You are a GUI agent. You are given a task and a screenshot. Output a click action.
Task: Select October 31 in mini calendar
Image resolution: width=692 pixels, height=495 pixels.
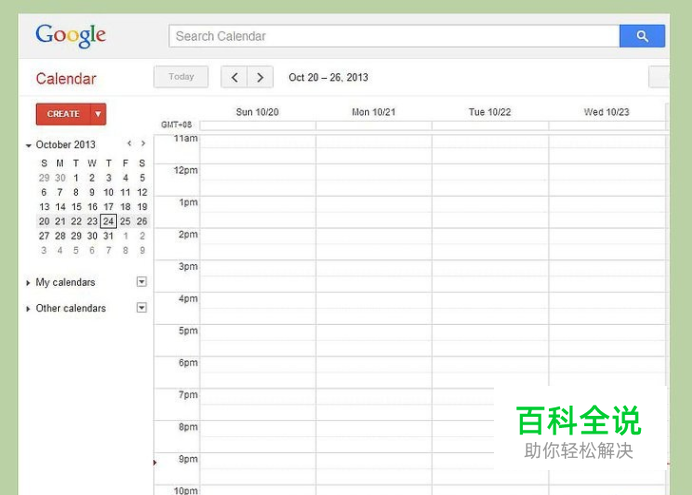[109, 236]
